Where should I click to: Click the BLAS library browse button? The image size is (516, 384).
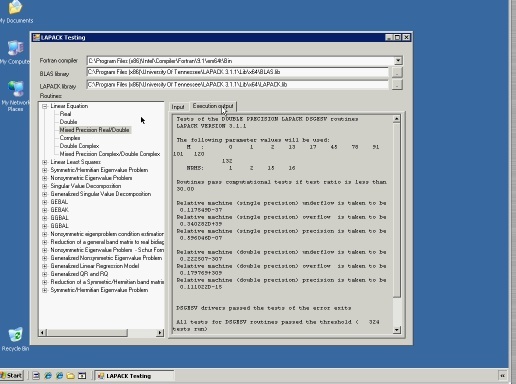point(397,72)
